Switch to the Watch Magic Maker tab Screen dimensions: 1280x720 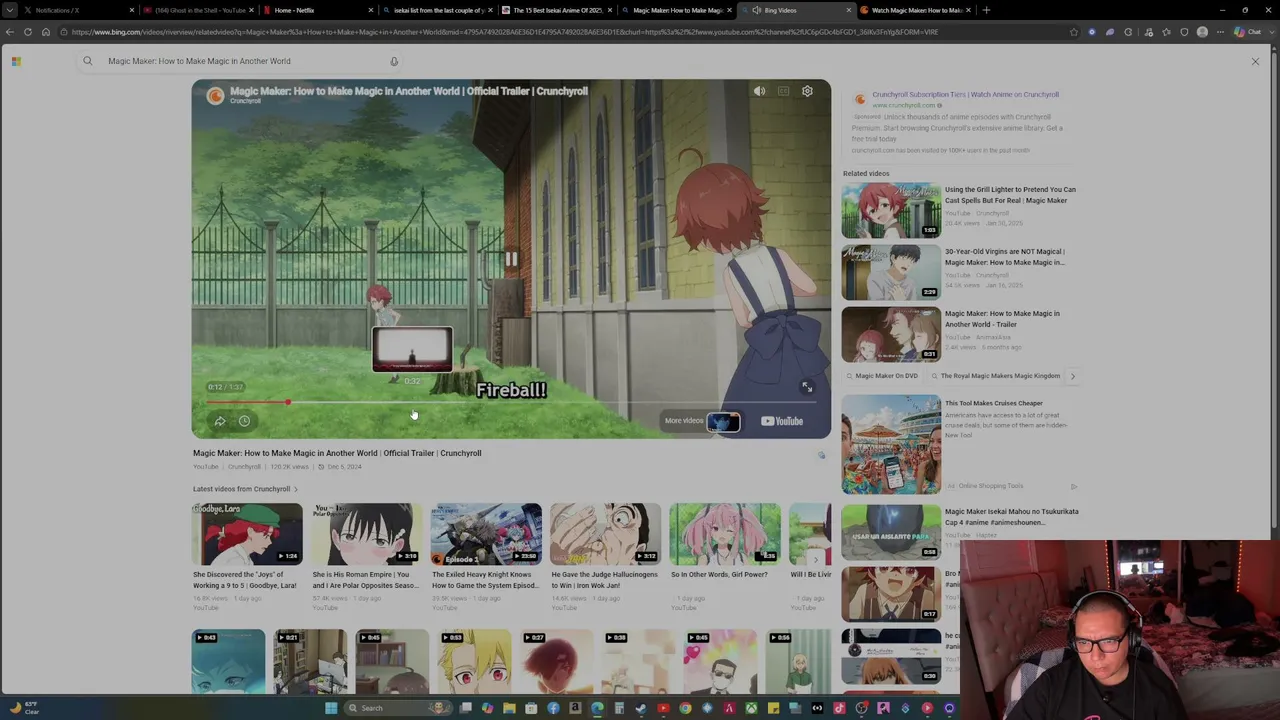917,10
